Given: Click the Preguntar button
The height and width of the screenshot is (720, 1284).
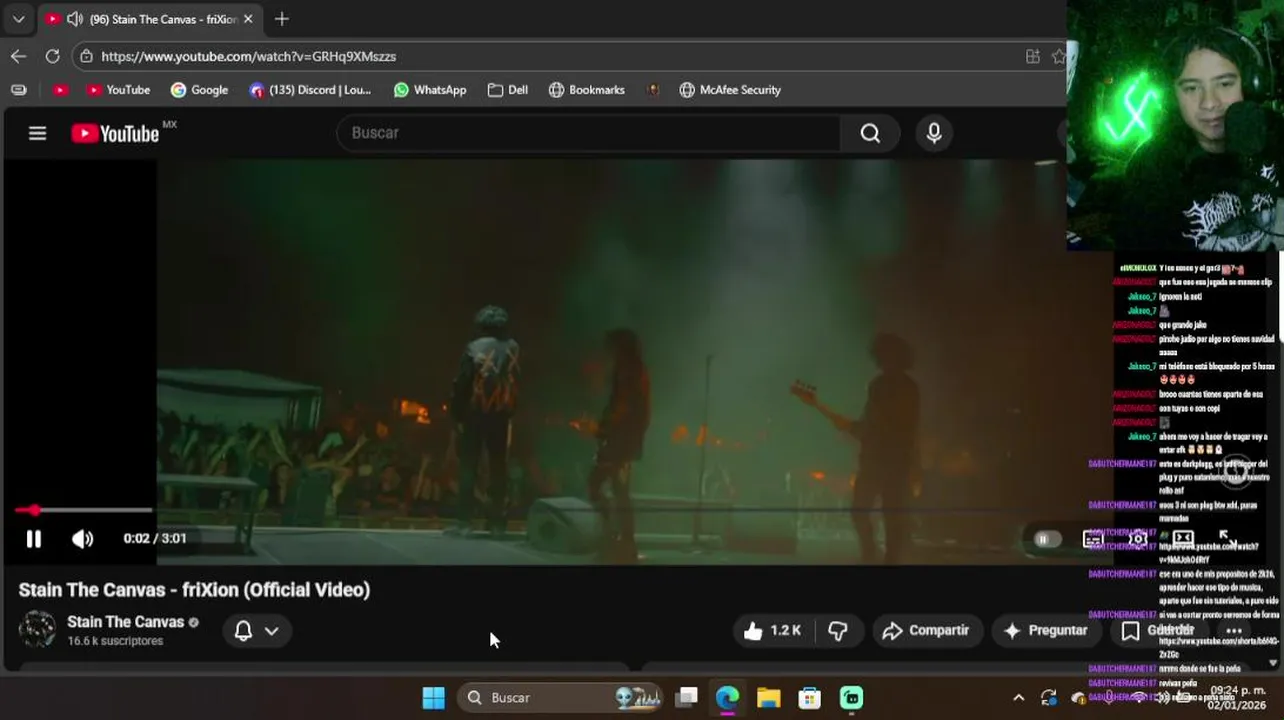Looking at the screenshot, I should (1045, 631).
